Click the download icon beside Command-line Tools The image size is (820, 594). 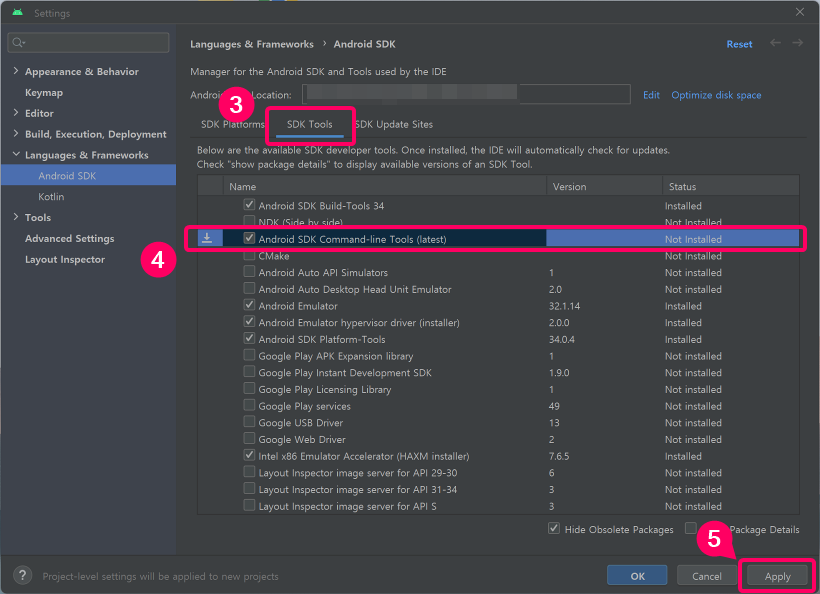(x=207, y=238)
